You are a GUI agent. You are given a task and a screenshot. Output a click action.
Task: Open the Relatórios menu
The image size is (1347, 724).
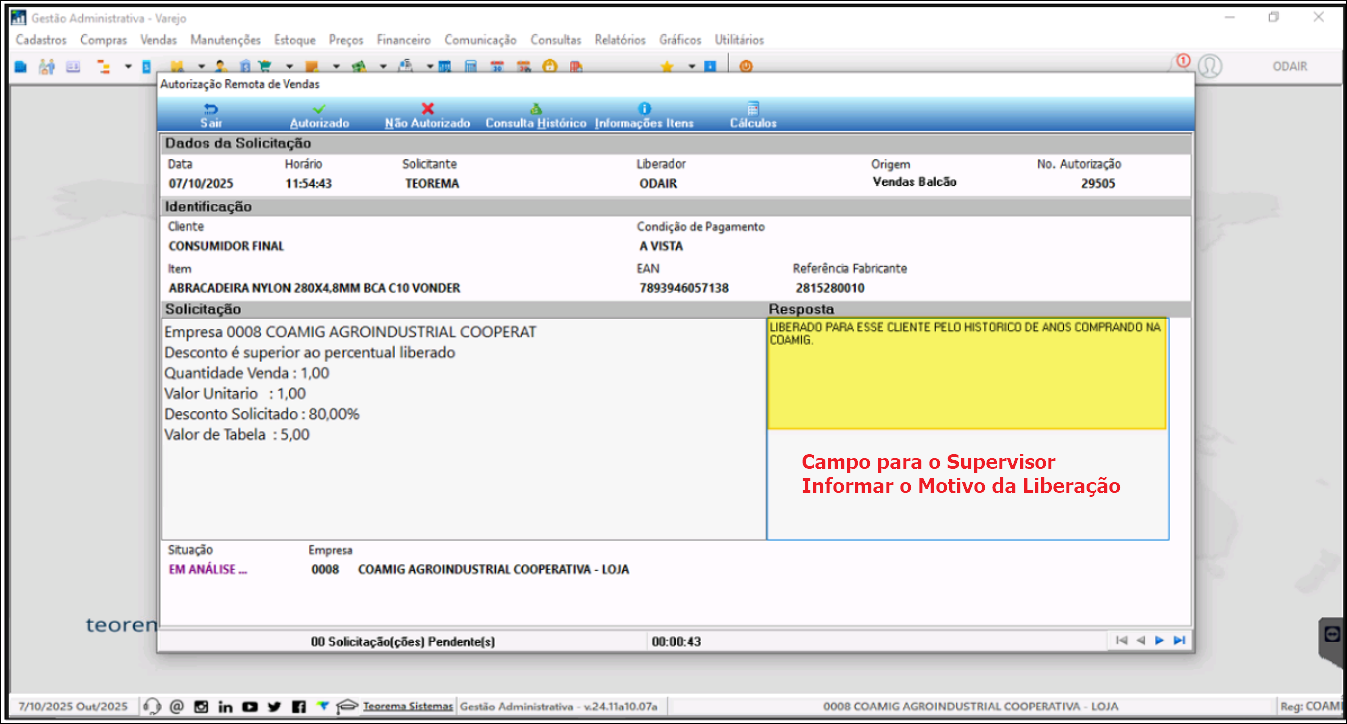coord(620,40)
